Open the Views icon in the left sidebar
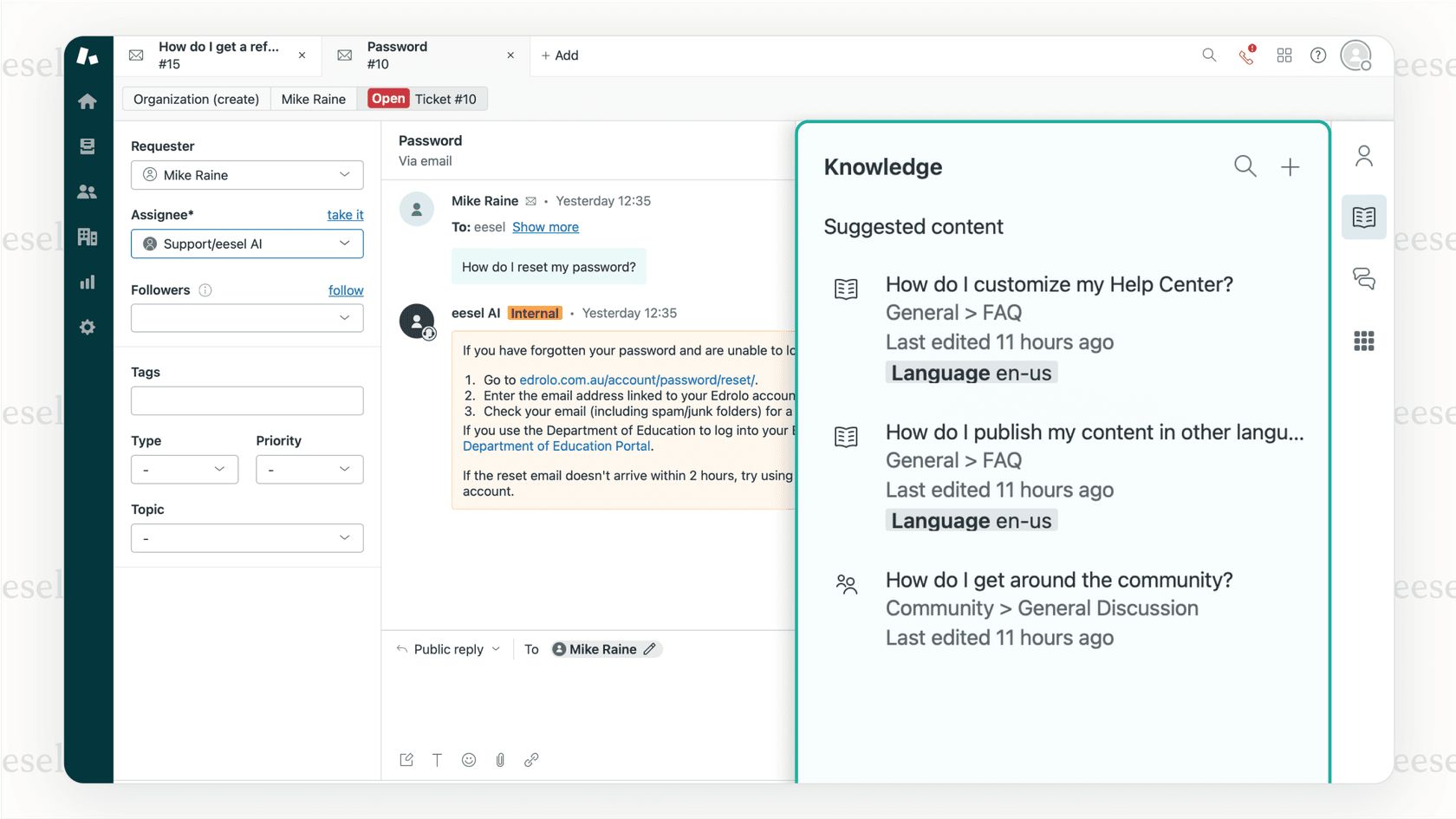Image resolution: width=1456 pixels, height=819 pixels. click(88, 146)
